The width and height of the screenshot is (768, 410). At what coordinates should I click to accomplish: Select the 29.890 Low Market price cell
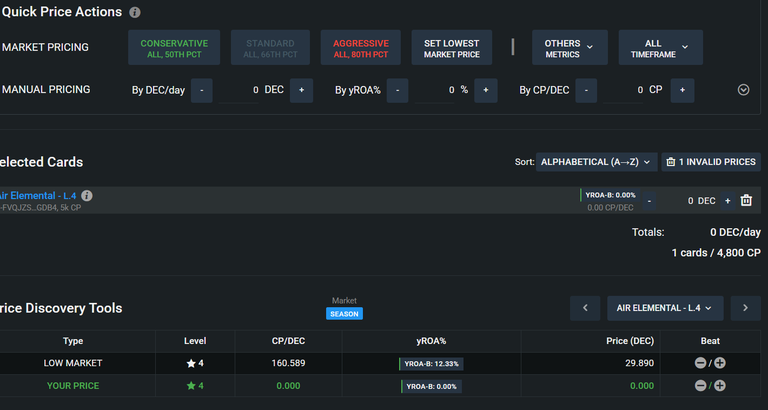coord(590,363)
